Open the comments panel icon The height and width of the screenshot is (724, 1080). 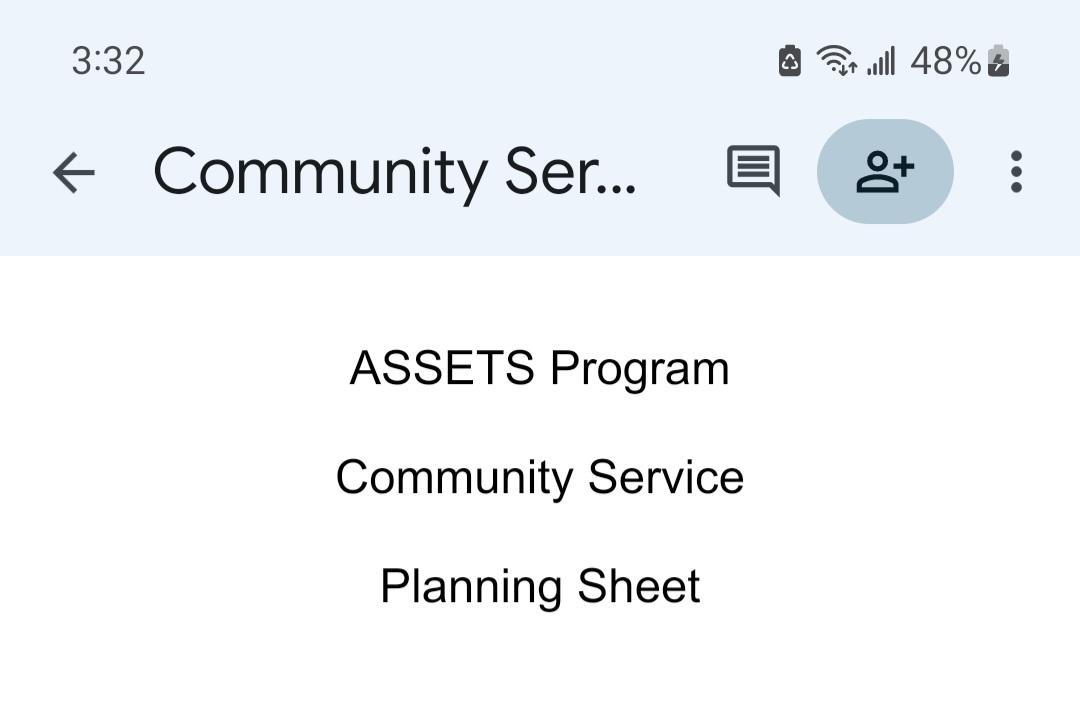pos(752,171)
